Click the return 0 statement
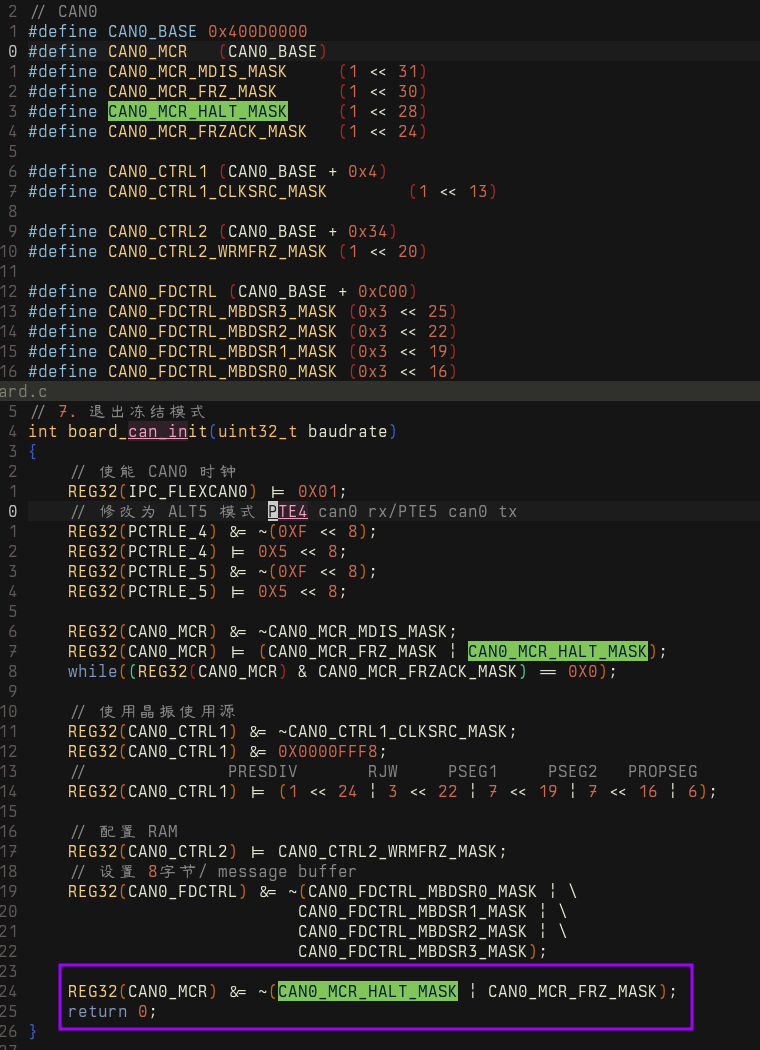Image resolution: width=760 pixels, height=1050 pixels. pyautogui.click(x=112, y=1011)
